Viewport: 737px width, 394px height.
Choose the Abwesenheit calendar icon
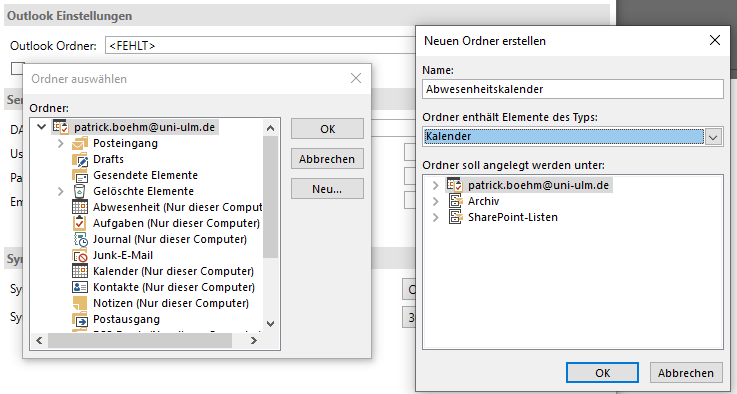point(80,207)
